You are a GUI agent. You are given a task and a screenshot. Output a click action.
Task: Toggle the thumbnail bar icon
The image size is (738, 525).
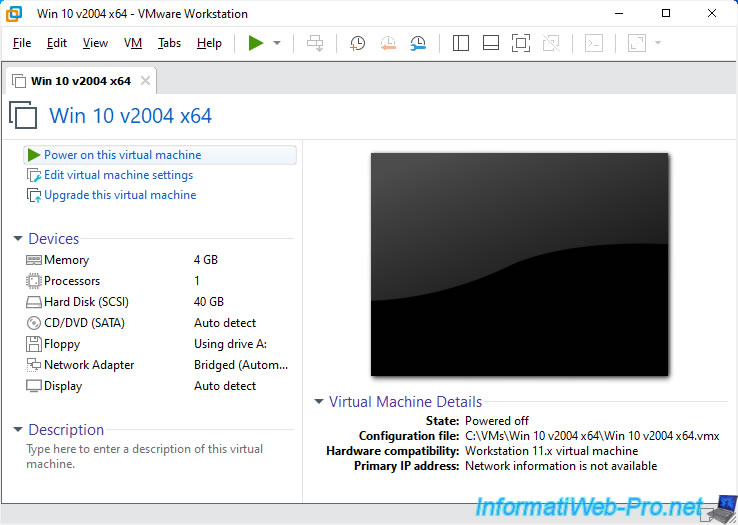coord(491,43)
